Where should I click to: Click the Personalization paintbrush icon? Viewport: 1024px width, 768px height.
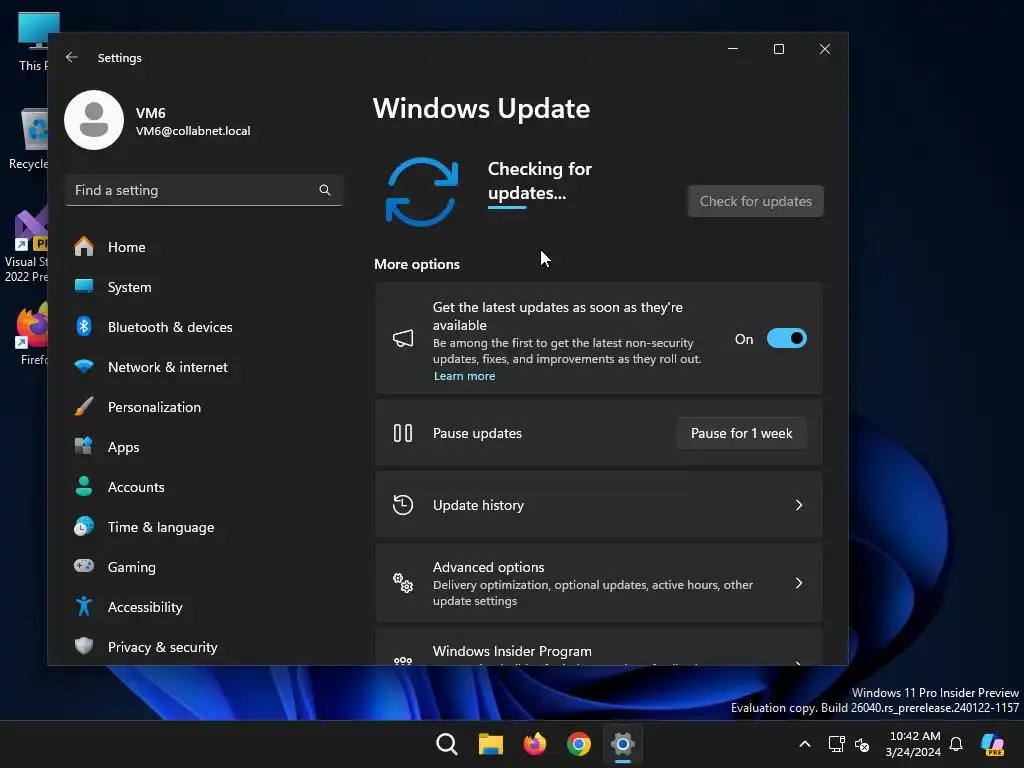(x=84, y=407)
